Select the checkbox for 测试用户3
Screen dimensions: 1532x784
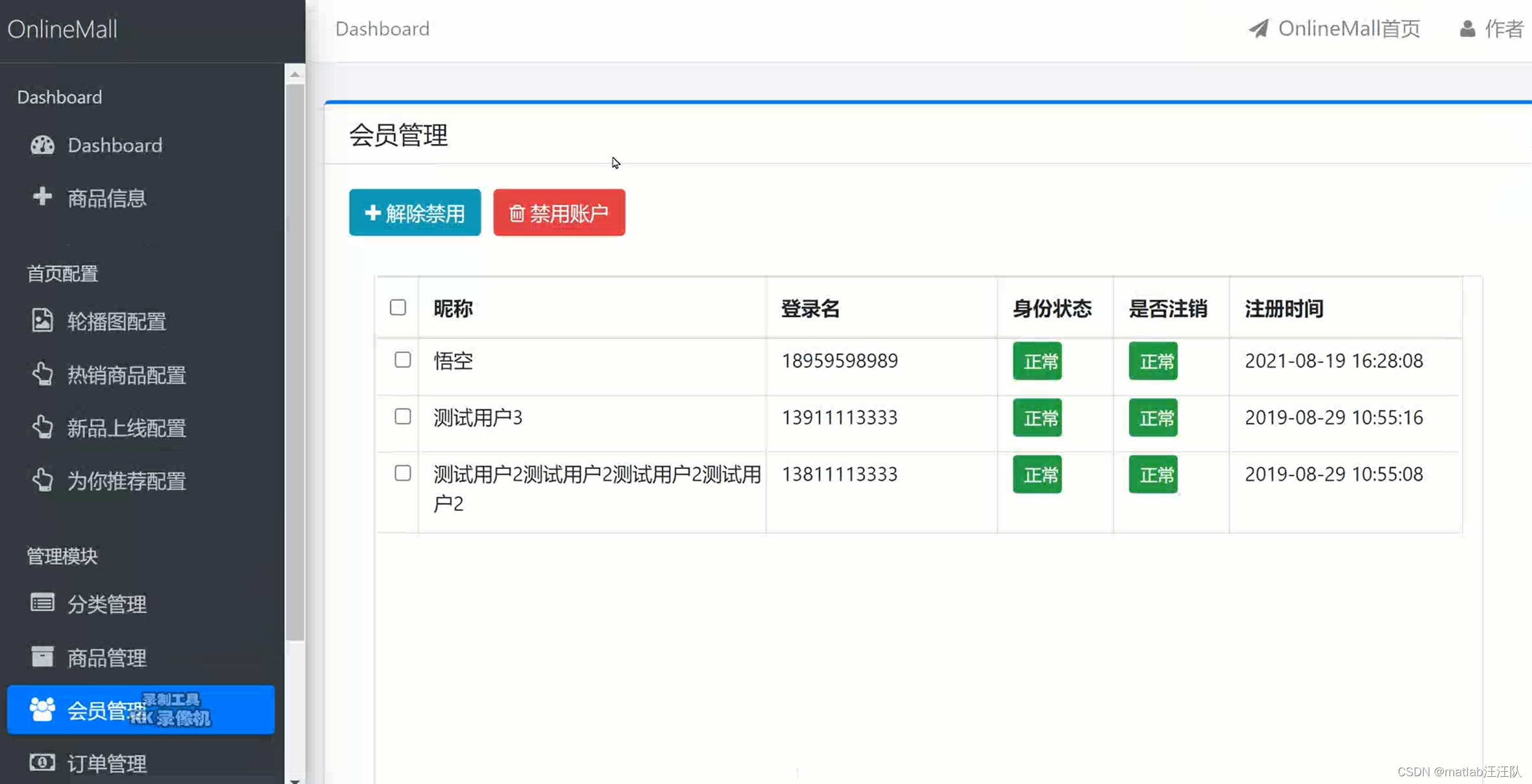(402, 416)
